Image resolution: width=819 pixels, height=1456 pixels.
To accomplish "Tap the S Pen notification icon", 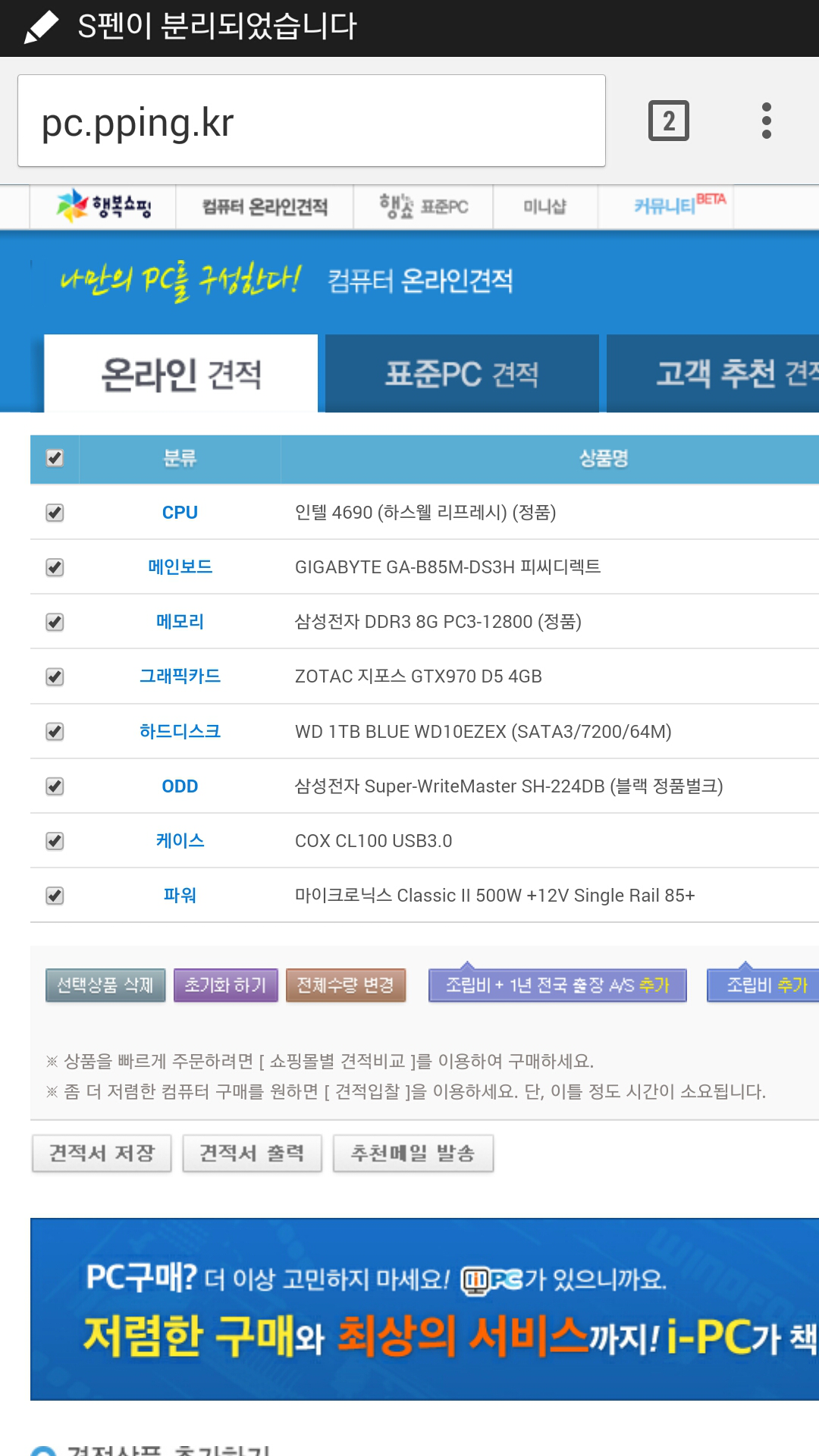I will pyautogui.click(x=41, y=27).
